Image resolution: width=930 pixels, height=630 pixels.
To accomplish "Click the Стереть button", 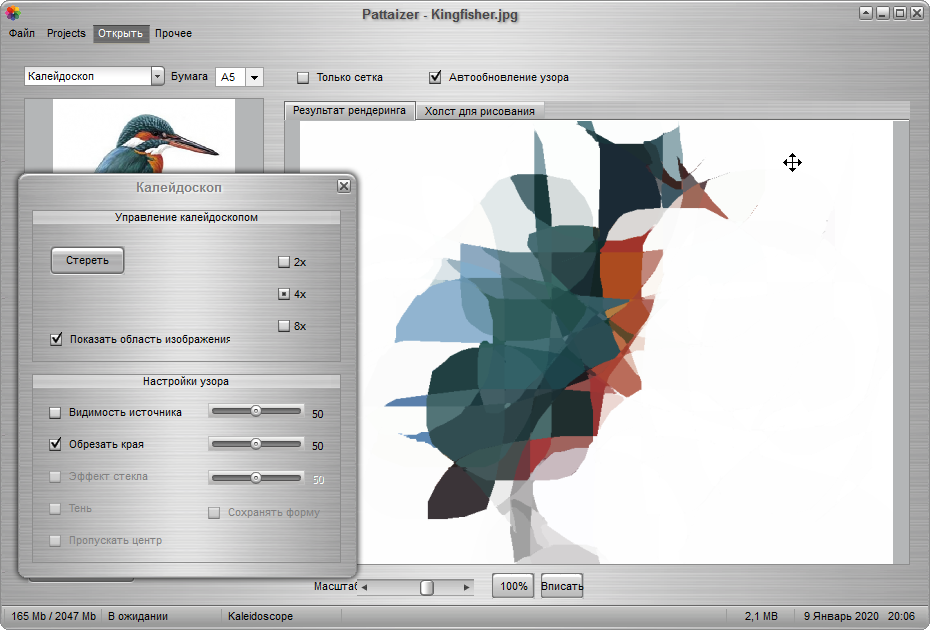I will click(87, 260).
